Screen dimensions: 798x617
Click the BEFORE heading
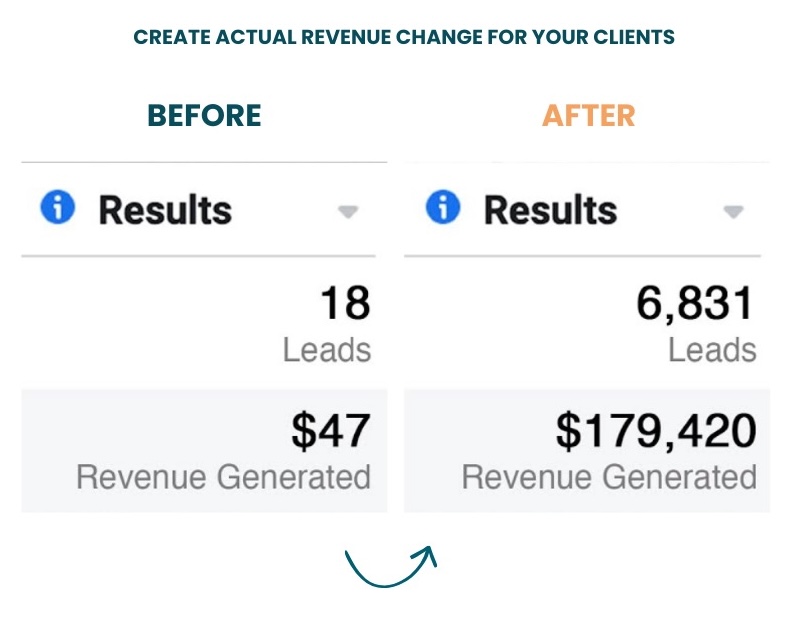click(204, 116)
